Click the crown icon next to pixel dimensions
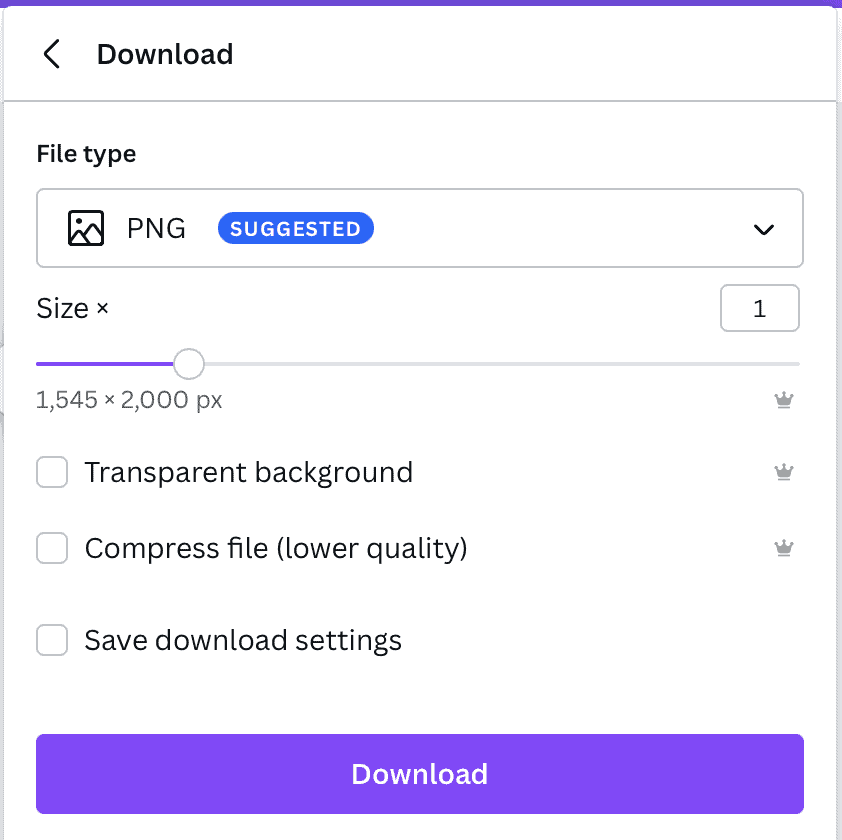Screen dimensions: 842x840 [x=783, y=400]
